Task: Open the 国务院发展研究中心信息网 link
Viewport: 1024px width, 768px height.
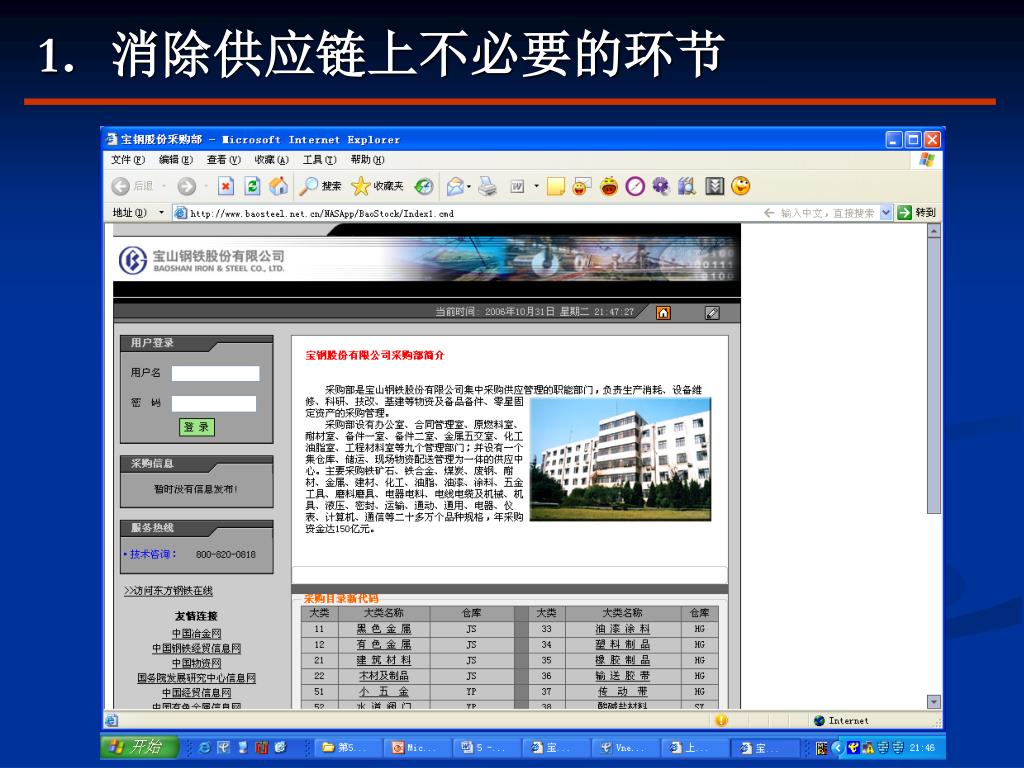Action: (x=197, y=679)
